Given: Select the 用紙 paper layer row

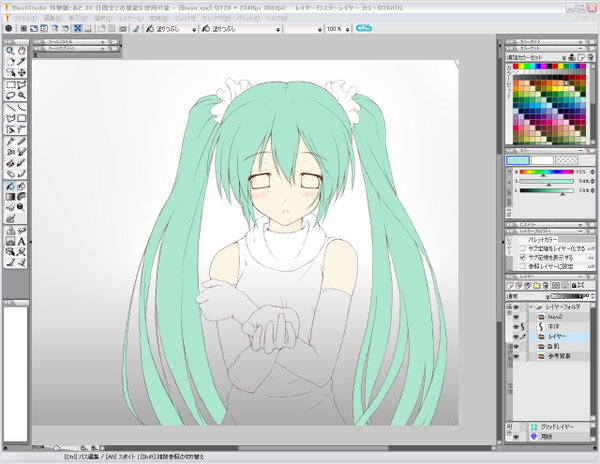Looking at the screenshot, I should (x=559, y=436).
